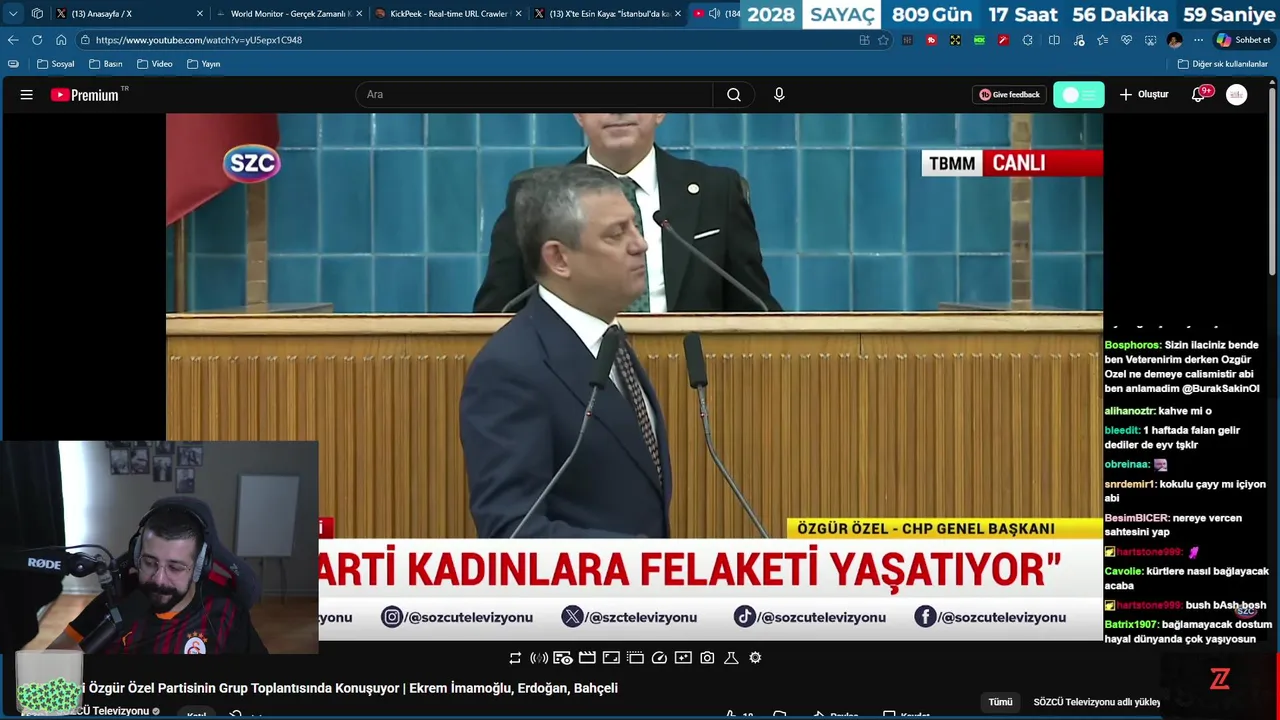This screenshot has height=720, width=1280.
Task: Open browser extensions puzzle icon
Action: coord(1028,40)
